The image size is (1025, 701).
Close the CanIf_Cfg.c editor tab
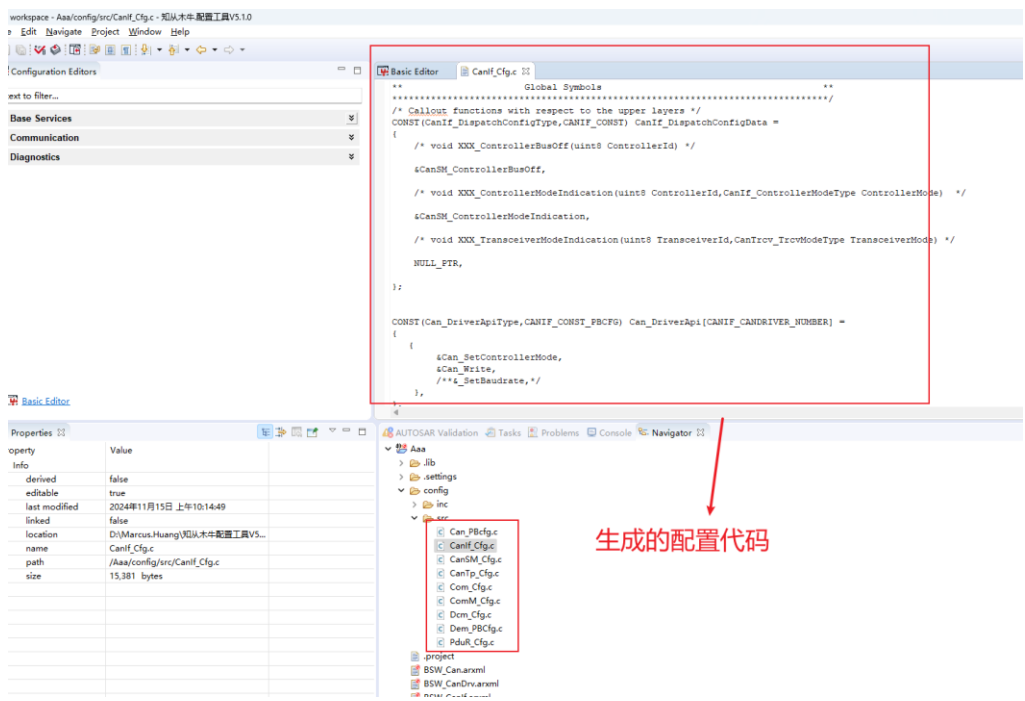pyautogui.click(x=527, y=71)
